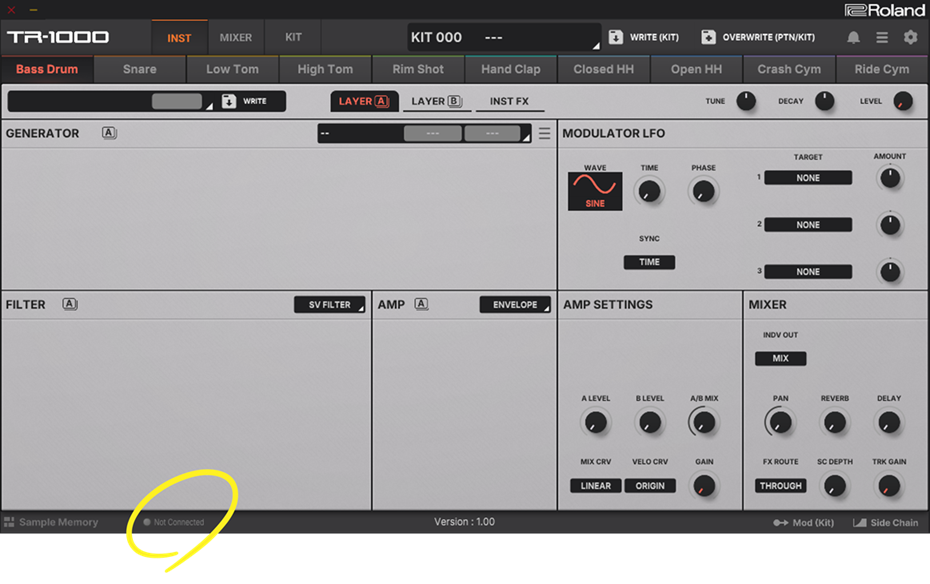Click the Side Chain label
Viewport: 930px width, 584px height.
(x=894, y=522)
